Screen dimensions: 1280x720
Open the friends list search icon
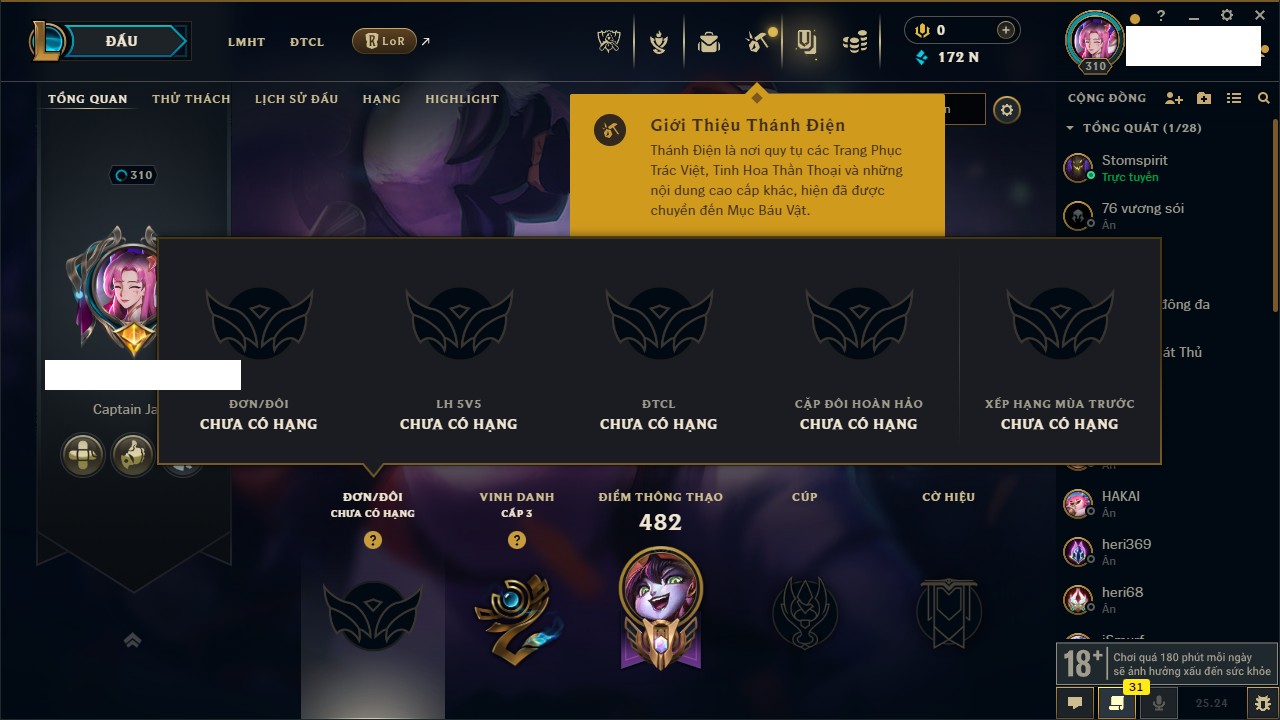point(1264,98)
